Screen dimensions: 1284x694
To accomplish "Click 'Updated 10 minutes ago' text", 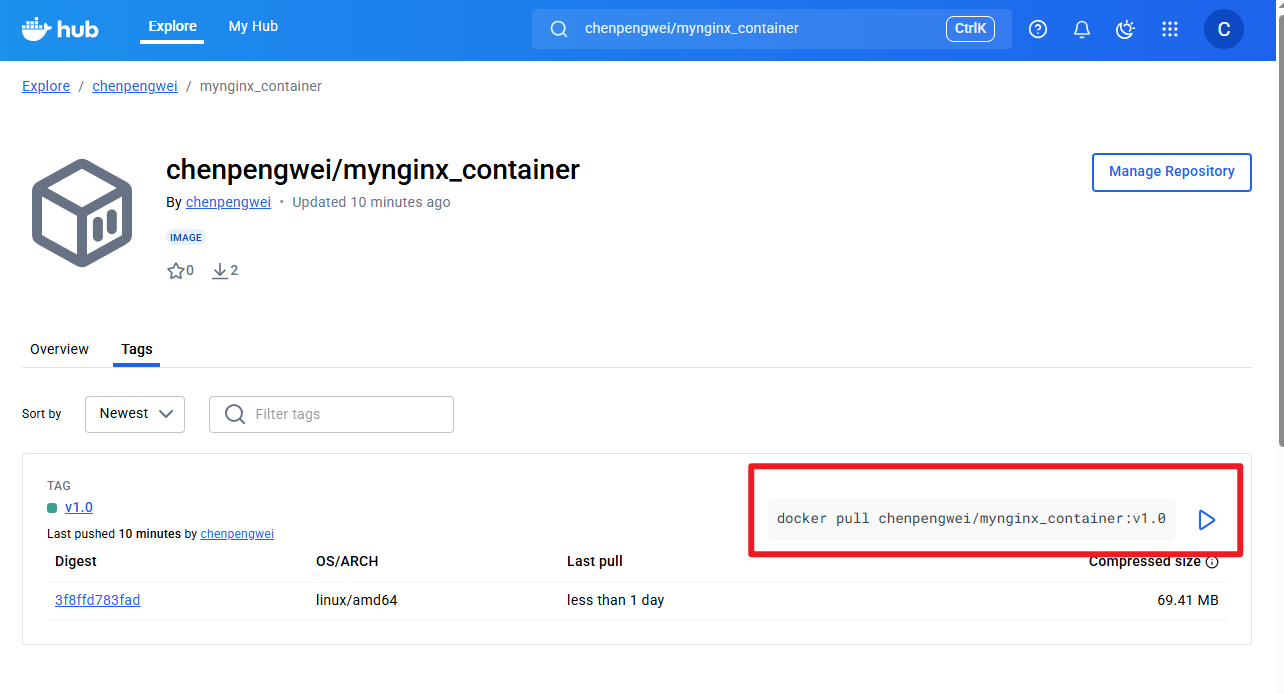I will pyautogui.click(x=371, y=202).
